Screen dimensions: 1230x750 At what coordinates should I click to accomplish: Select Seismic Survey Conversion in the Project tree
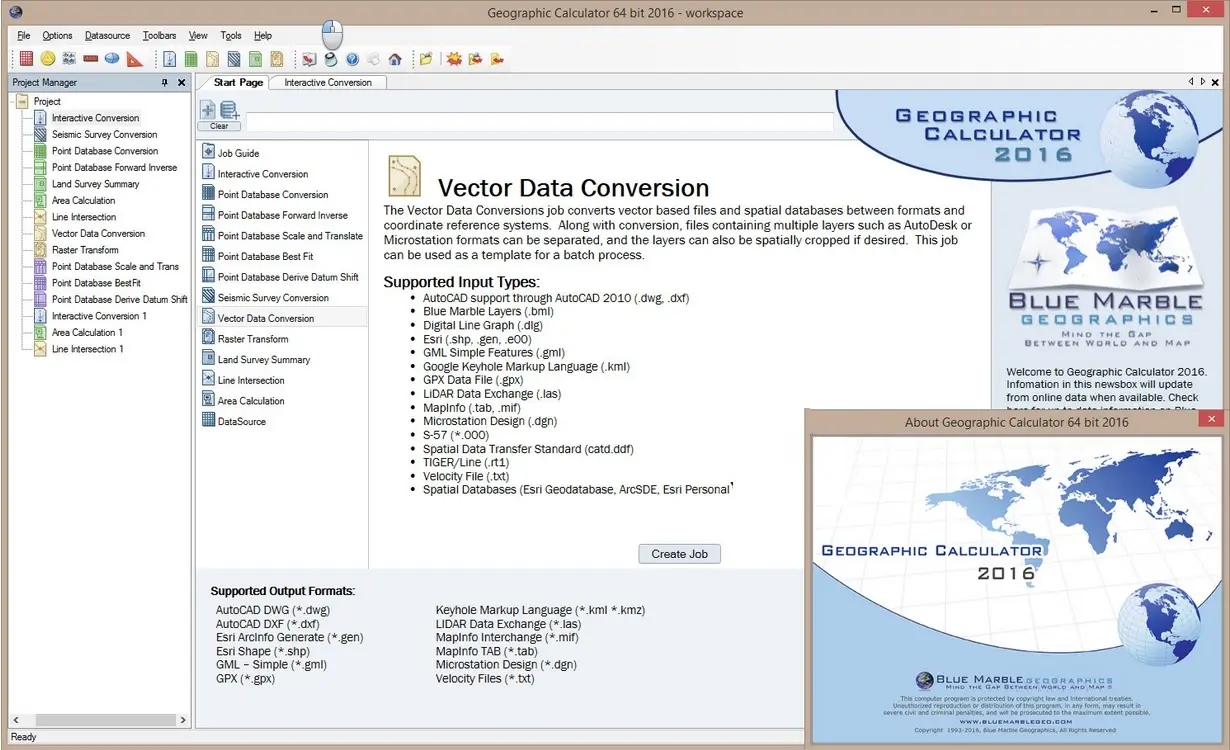[104, 134]
